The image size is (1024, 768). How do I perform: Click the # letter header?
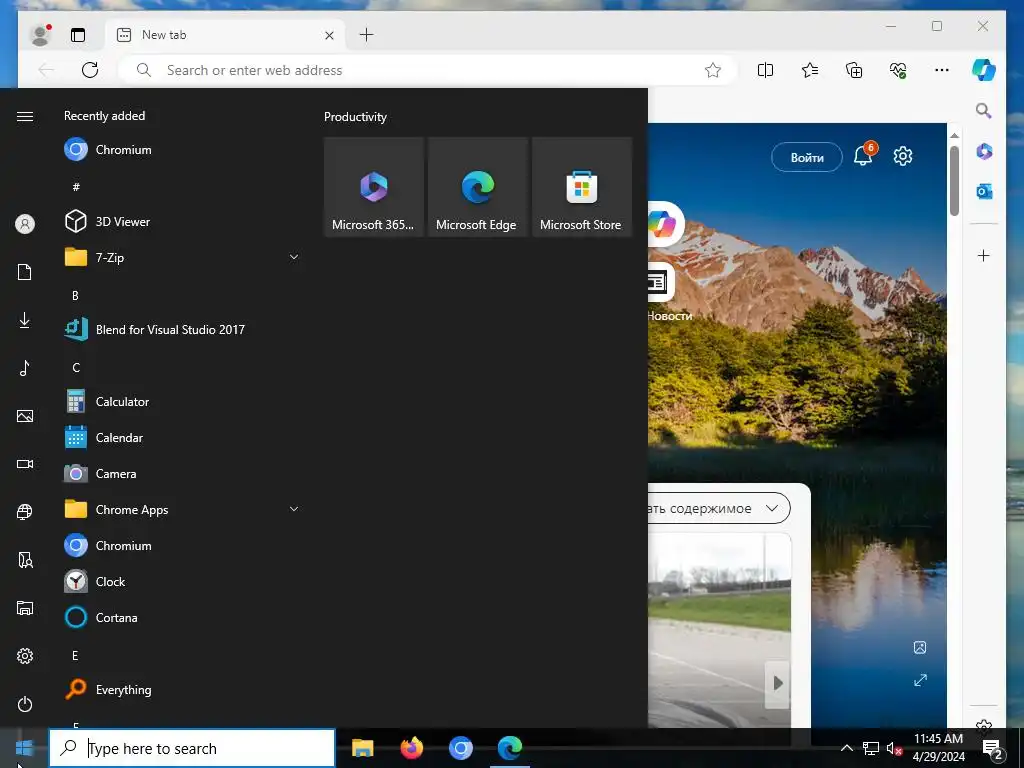(x=76, y=187)
